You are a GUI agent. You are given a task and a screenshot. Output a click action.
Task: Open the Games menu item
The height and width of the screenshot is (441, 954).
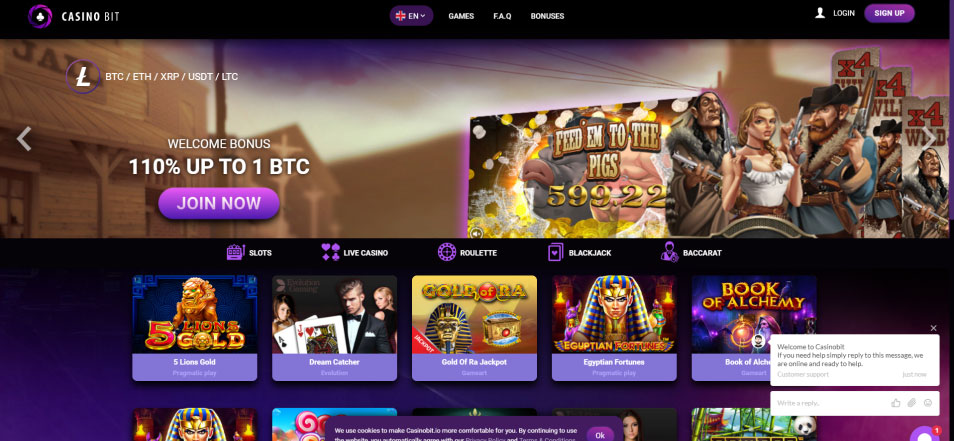[461, 16]
